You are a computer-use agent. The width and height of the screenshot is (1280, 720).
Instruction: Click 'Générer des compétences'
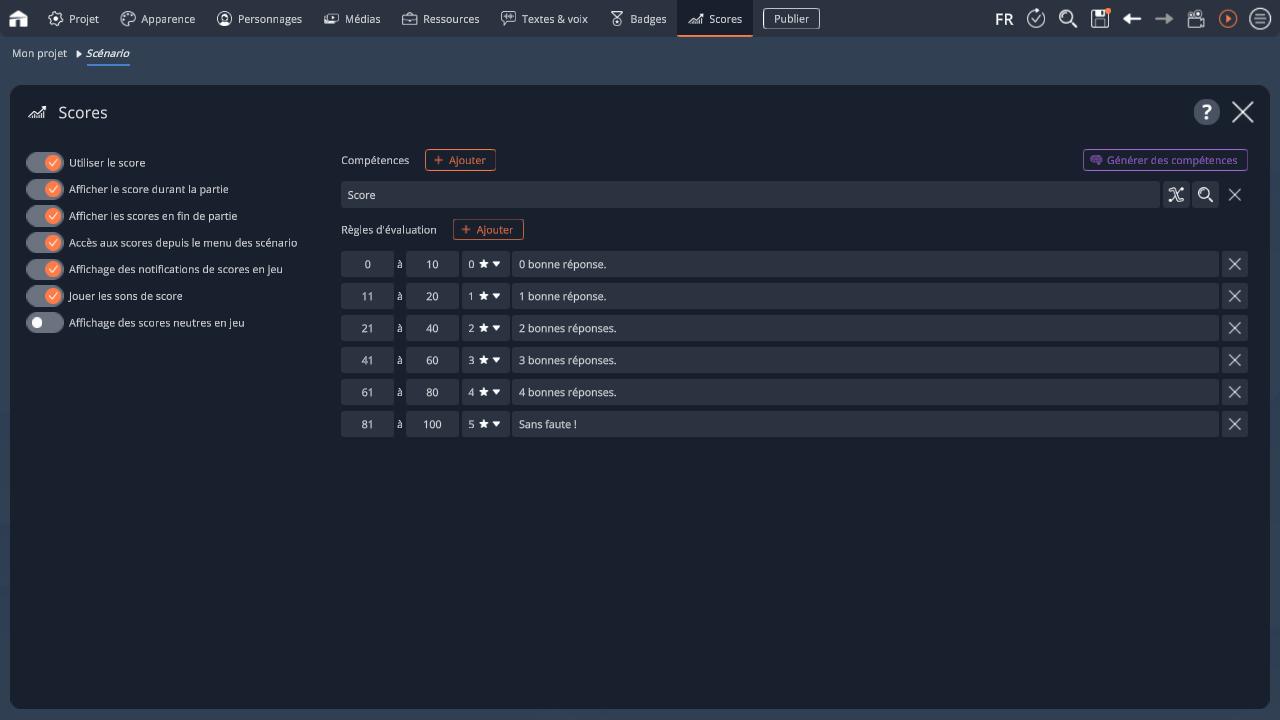click(x=1165, y=160)
